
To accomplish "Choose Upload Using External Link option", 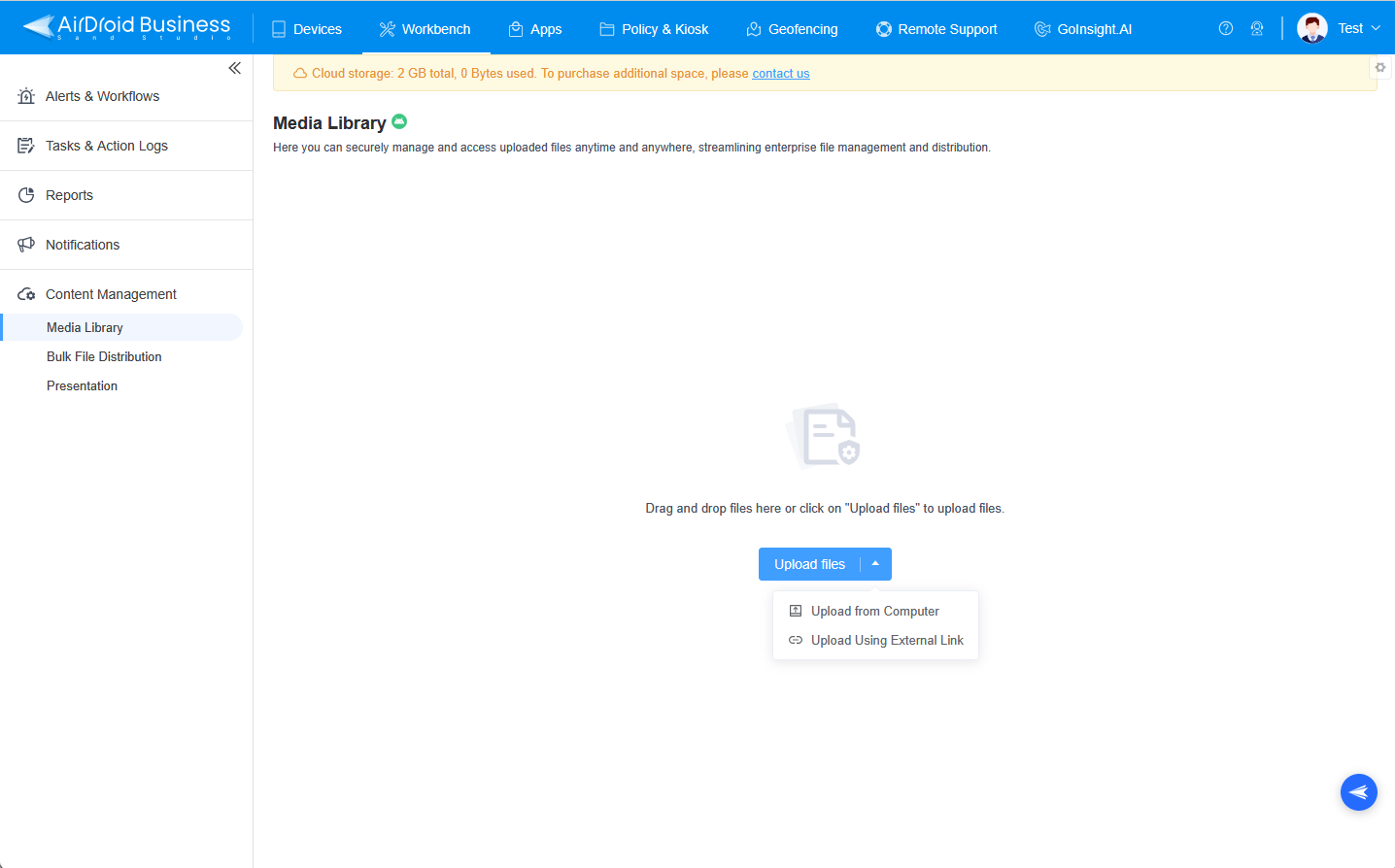I will point(886,640).
